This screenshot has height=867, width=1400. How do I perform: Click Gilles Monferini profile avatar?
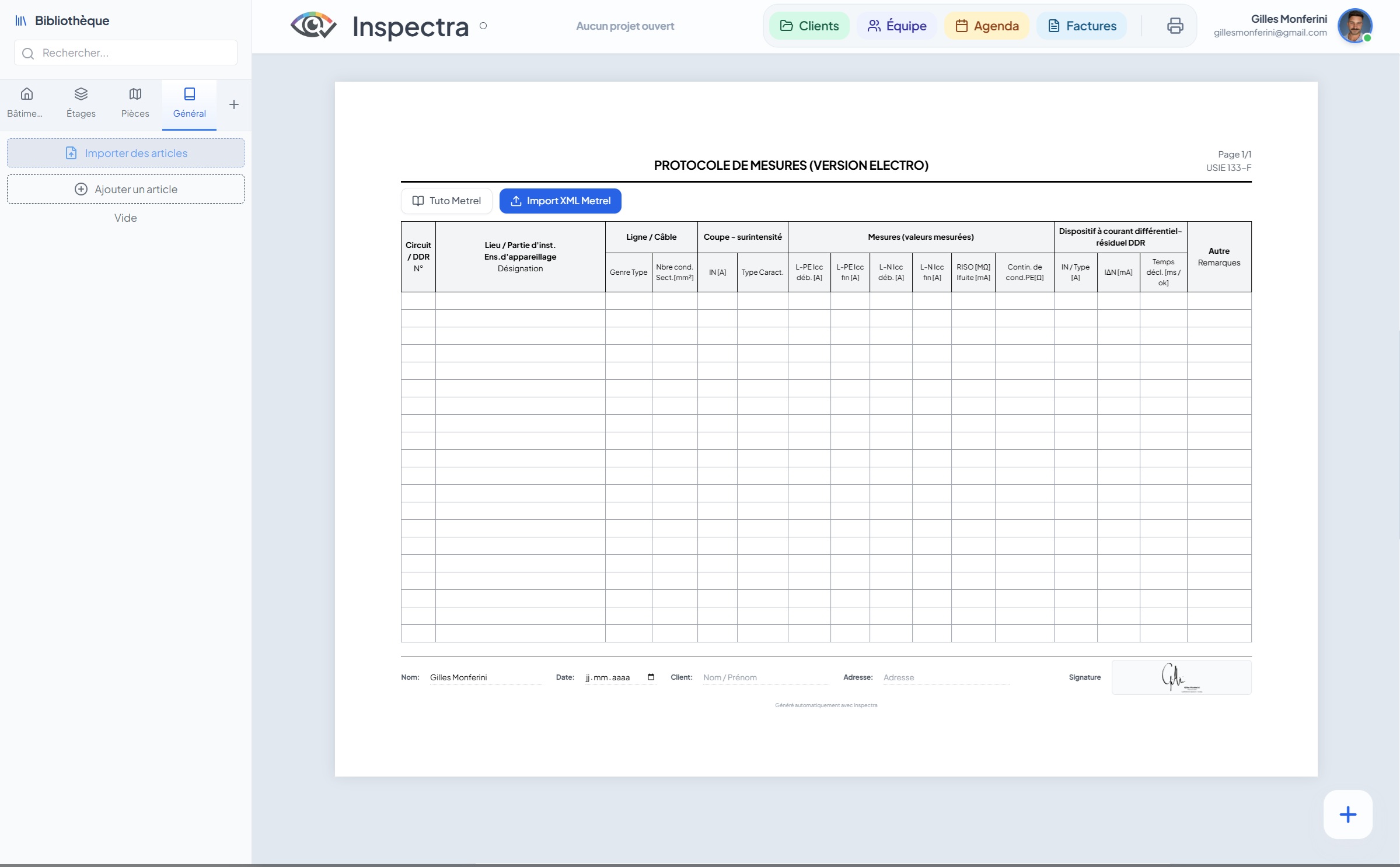(1354, 26)
